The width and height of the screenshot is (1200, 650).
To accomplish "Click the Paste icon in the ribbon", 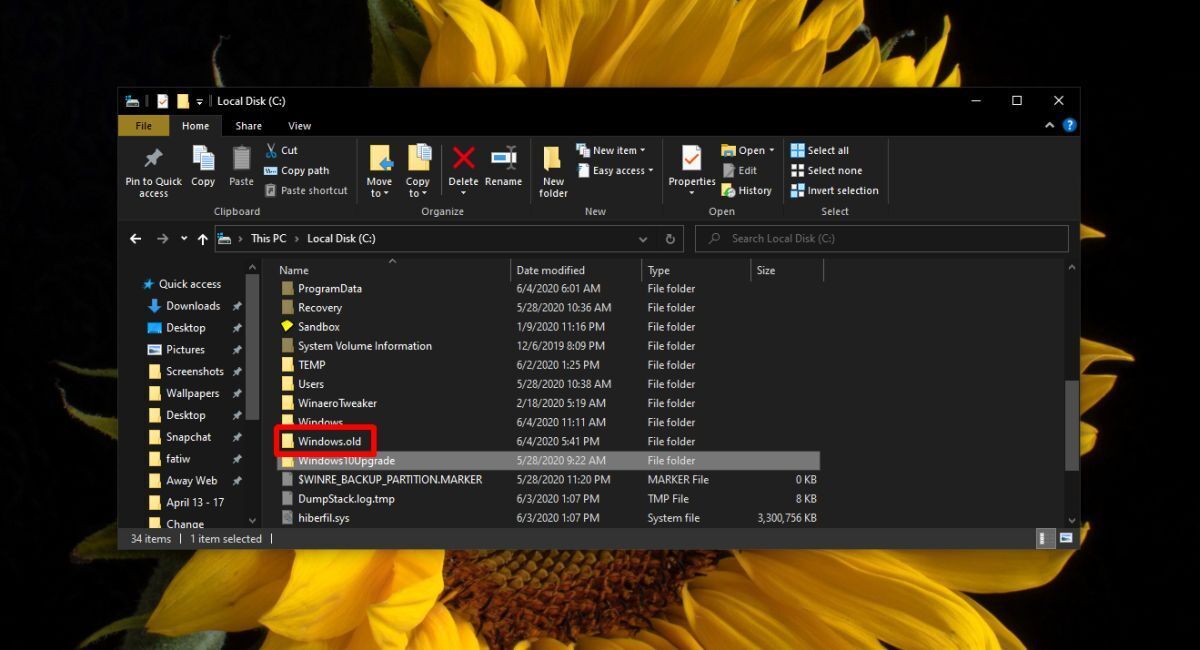I will click(241, 160).
